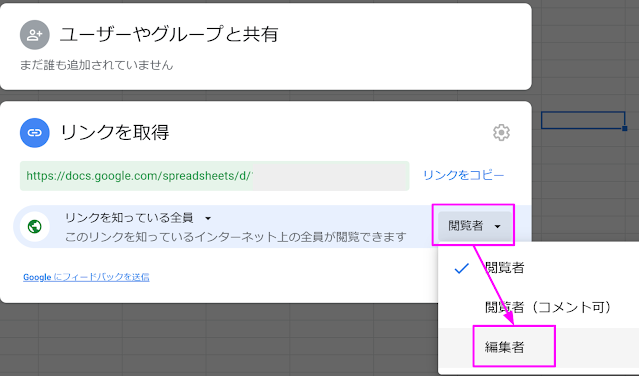Click the selected spreadsheet cell behind the dialog

click(x=583, y=120)
